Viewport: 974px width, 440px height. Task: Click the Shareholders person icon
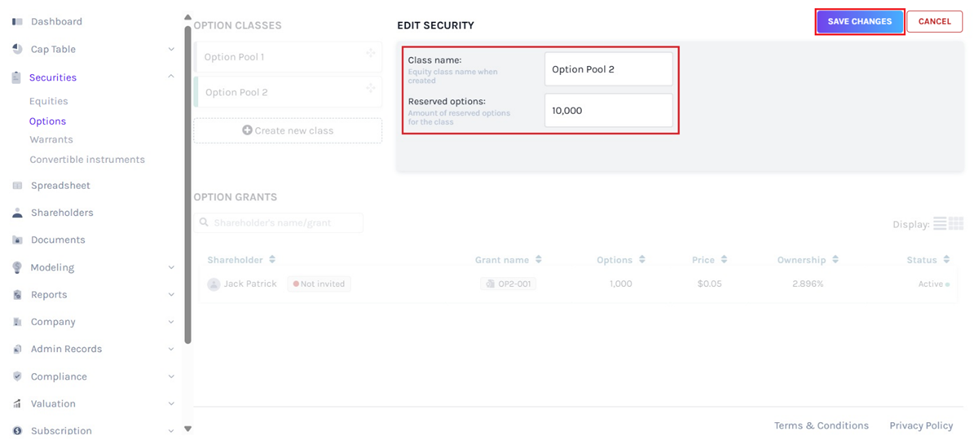coord(17,213)
